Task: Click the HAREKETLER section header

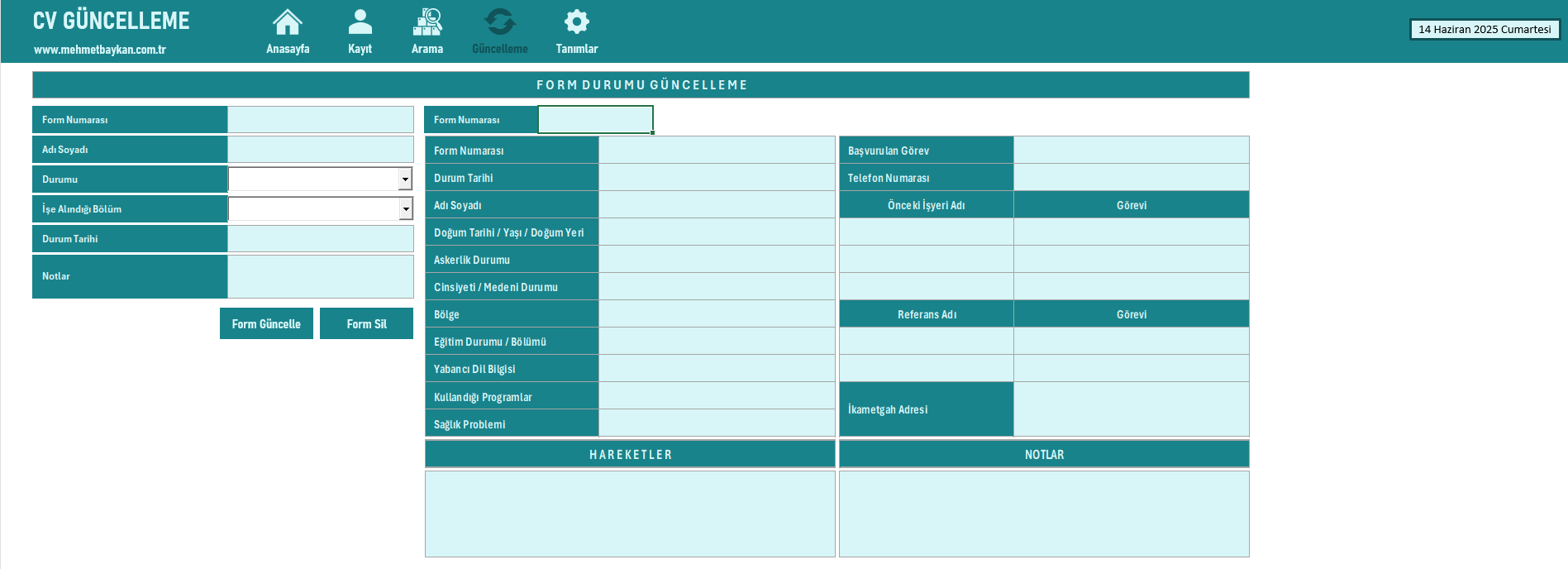Action: (630, 454)
